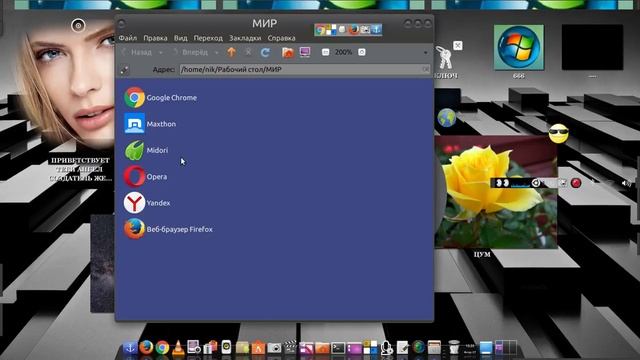Select the Yandex browser icon
The height and width of the screenshot is (360, 640).
[x=134, y=203]
